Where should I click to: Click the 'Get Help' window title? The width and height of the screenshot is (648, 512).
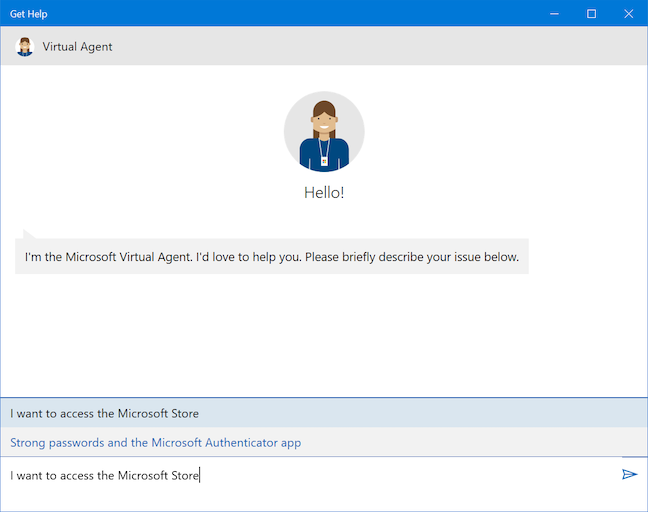pyautogui.click(x=29, y=14)
